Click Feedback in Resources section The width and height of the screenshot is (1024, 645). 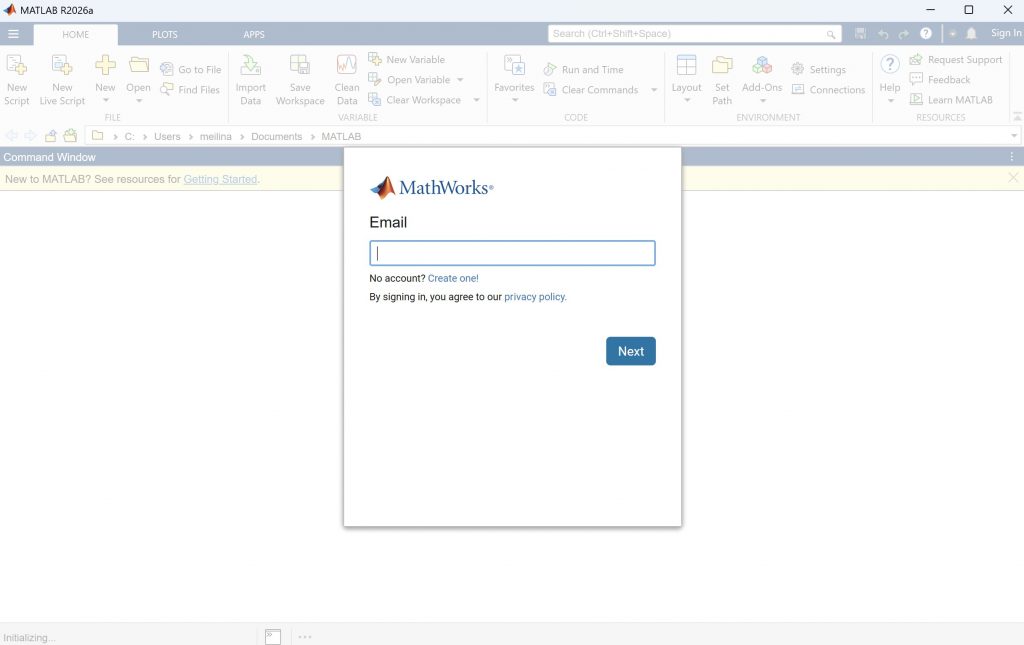[x=940, y=80]
